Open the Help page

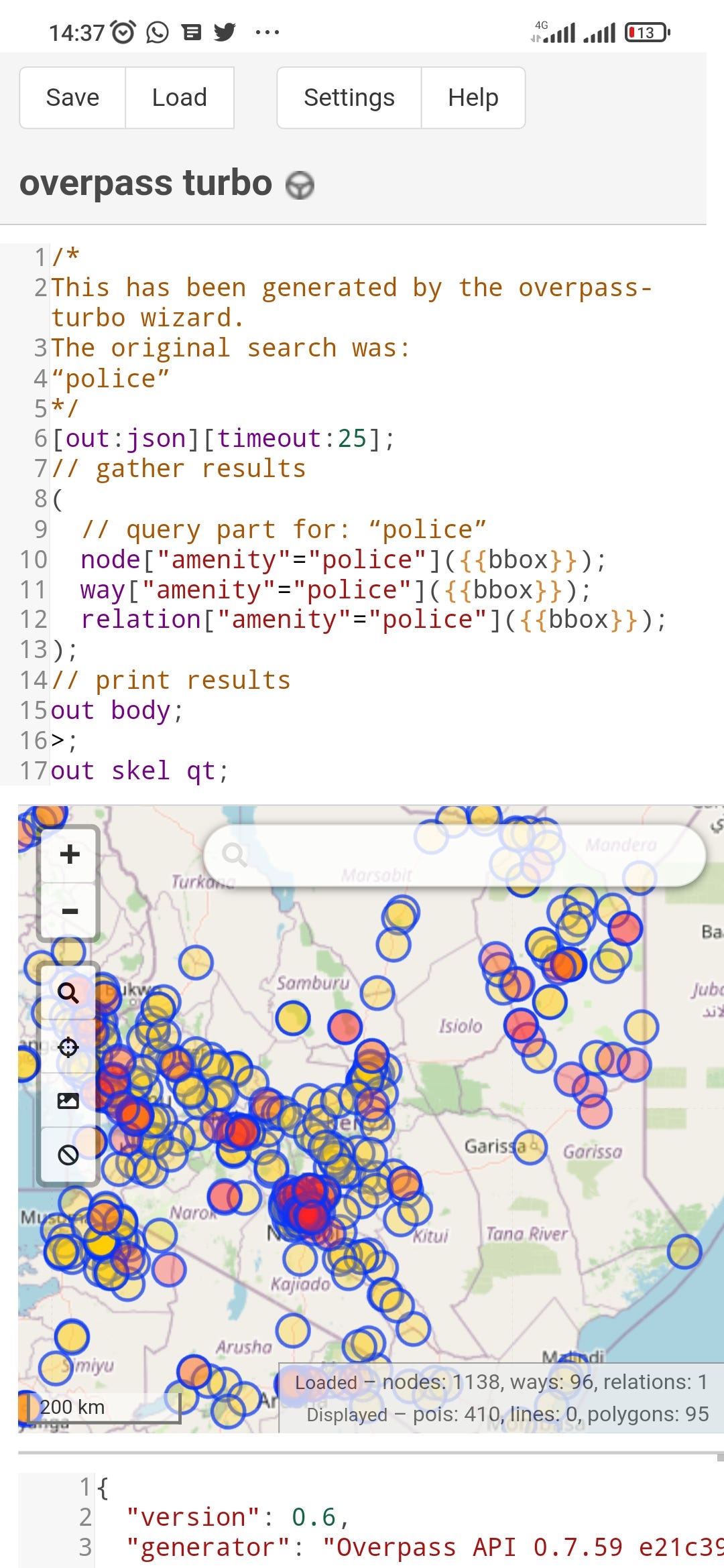pyautogui.click(x=473, y=98)
